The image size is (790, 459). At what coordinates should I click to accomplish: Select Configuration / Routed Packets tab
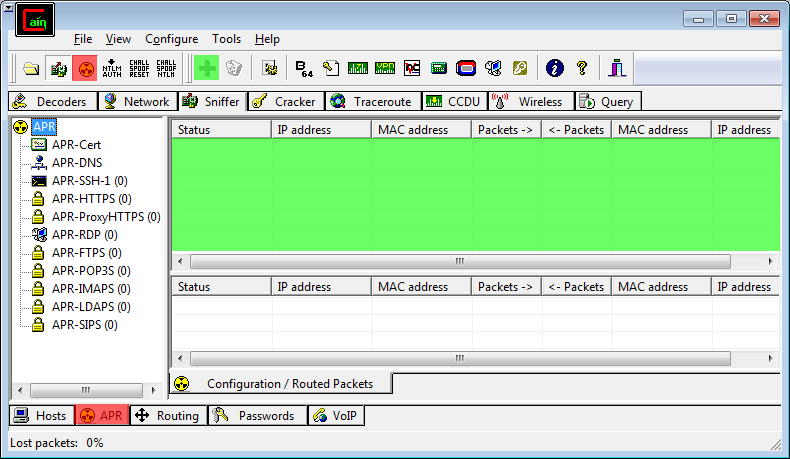tap(281, 383)
